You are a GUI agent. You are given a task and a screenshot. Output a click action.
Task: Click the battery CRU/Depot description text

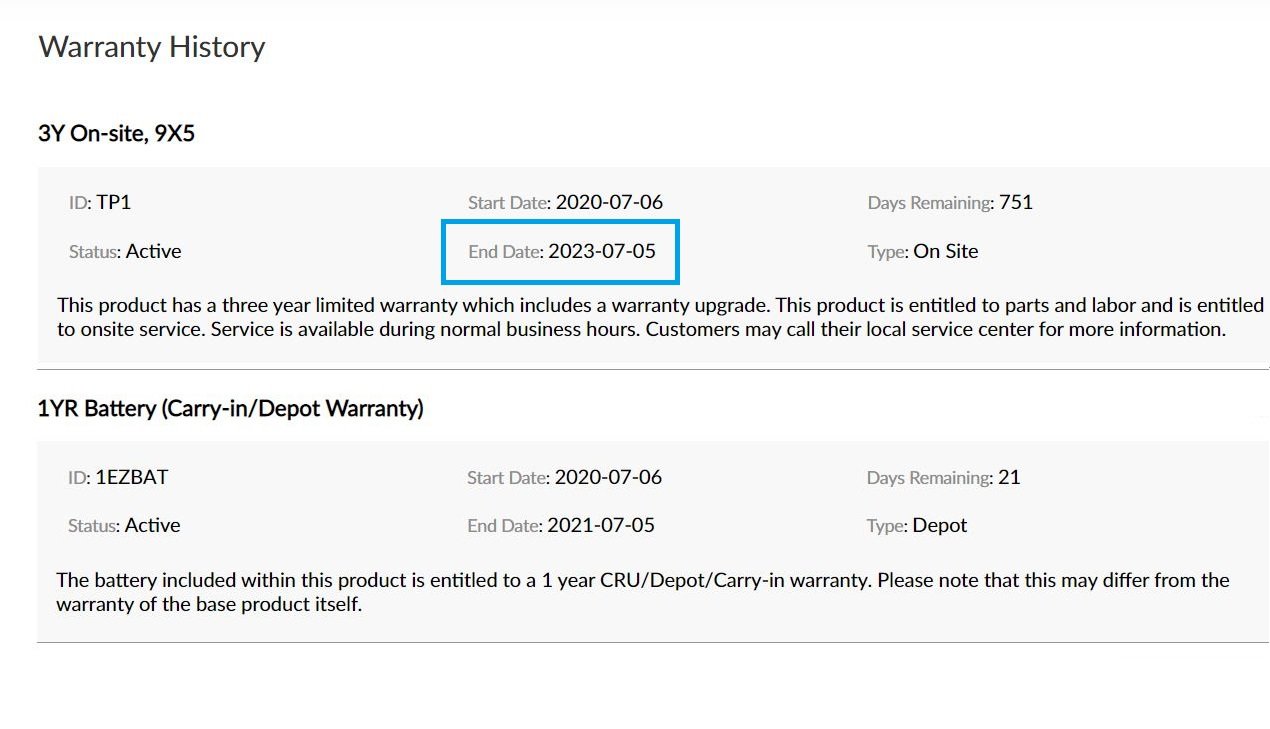(643, 592)
